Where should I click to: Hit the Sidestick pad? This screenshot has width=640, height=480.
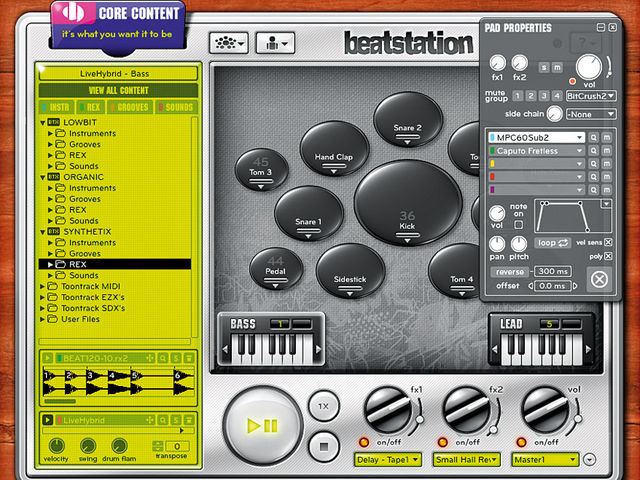[x=350, y=271]
